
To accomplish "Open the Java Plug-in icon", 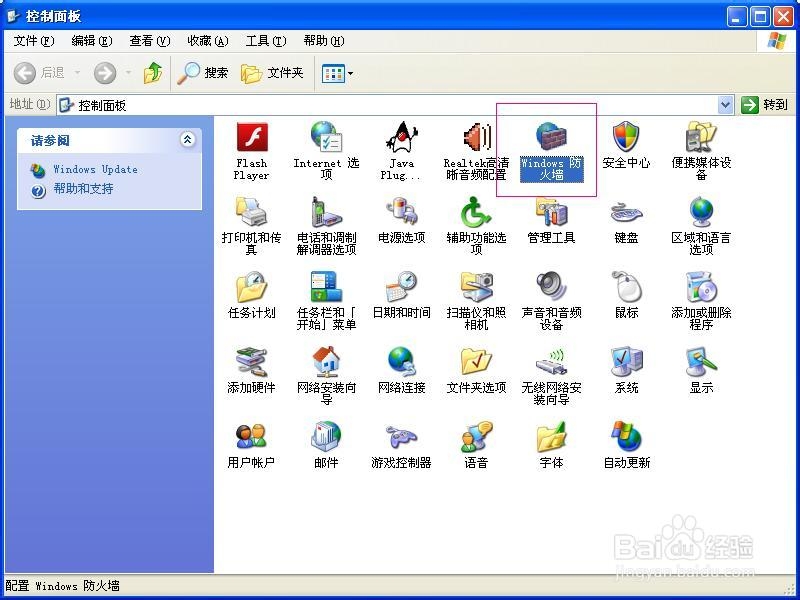I will (402, 138).
